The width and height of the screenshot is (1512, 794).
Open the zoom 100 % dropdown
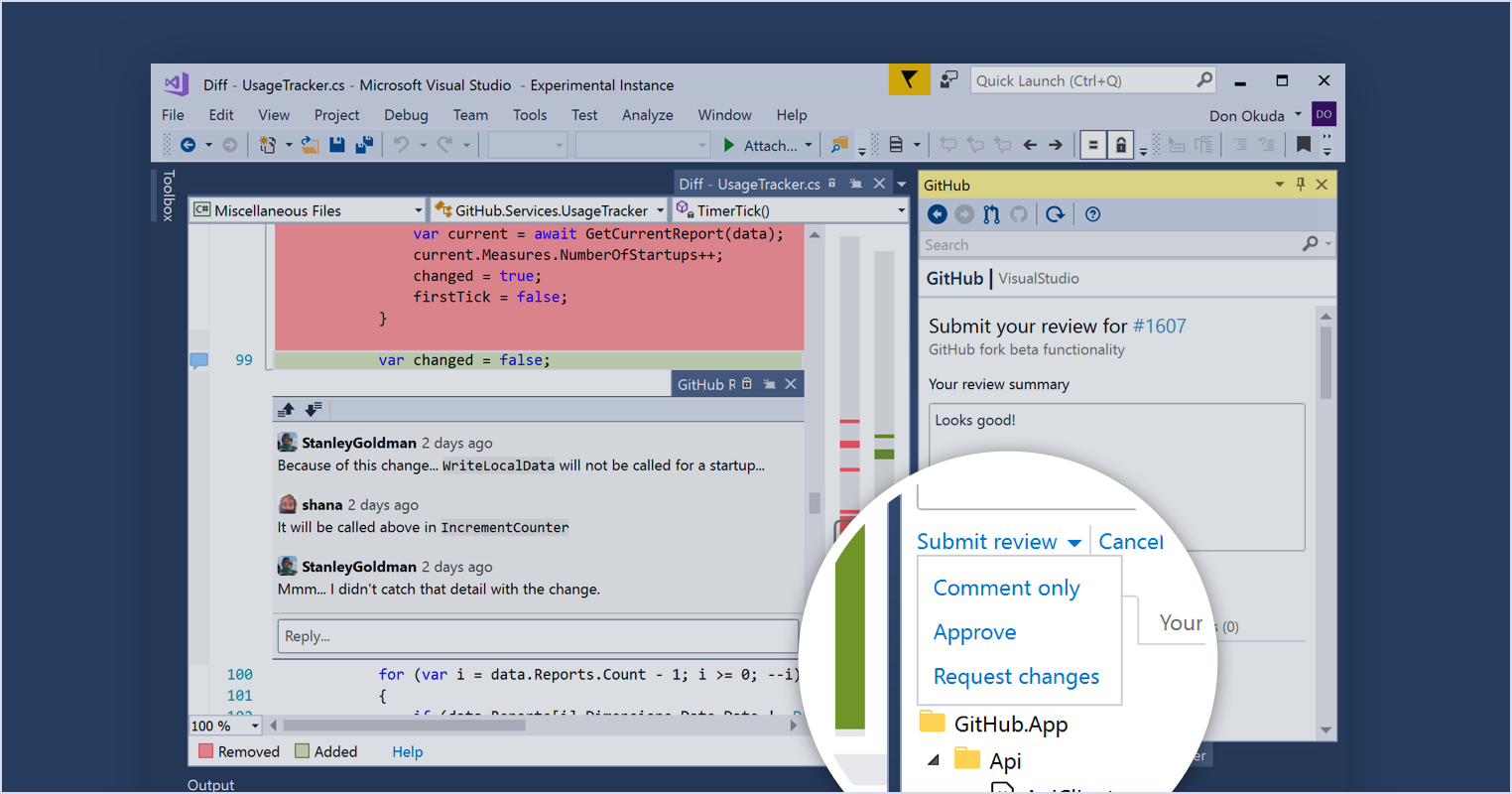click(255, 726)
